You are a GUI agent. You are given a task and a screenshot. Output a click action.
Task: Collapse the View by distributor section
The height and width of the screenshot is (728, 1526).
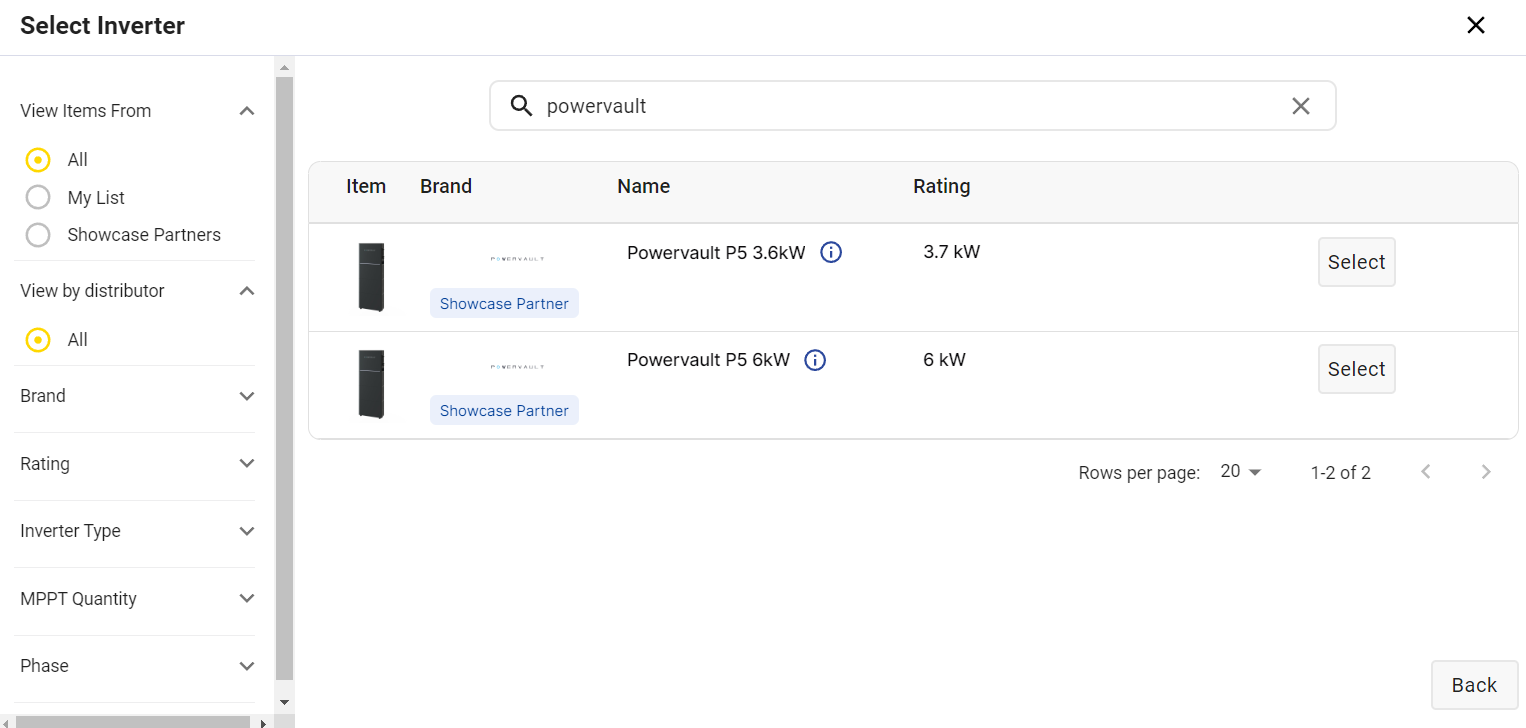point(247,291)
